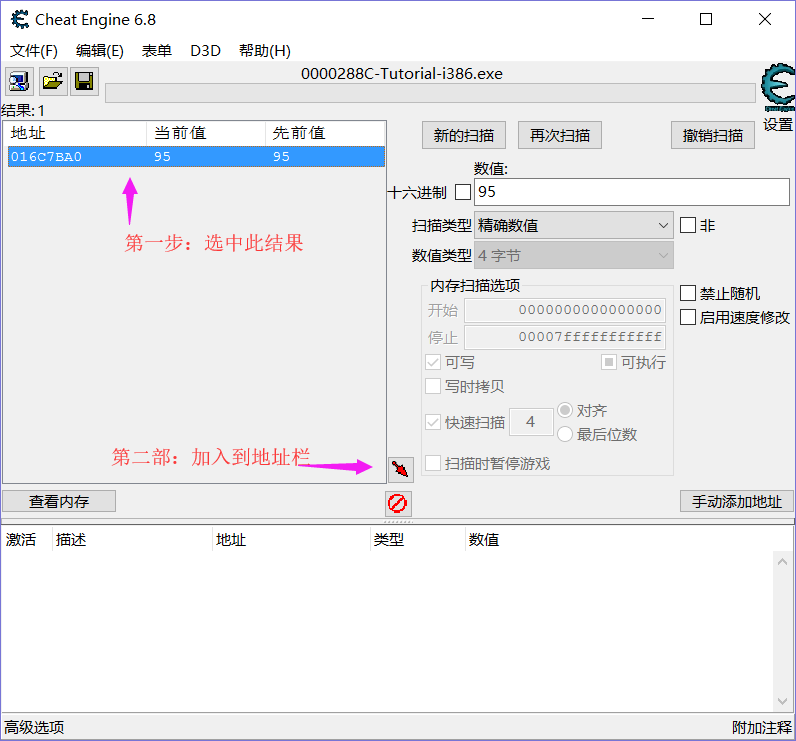The width and height of the screenshot is (796, 741).
Task: Click the 停止 address input field
Action: point(565,337)
